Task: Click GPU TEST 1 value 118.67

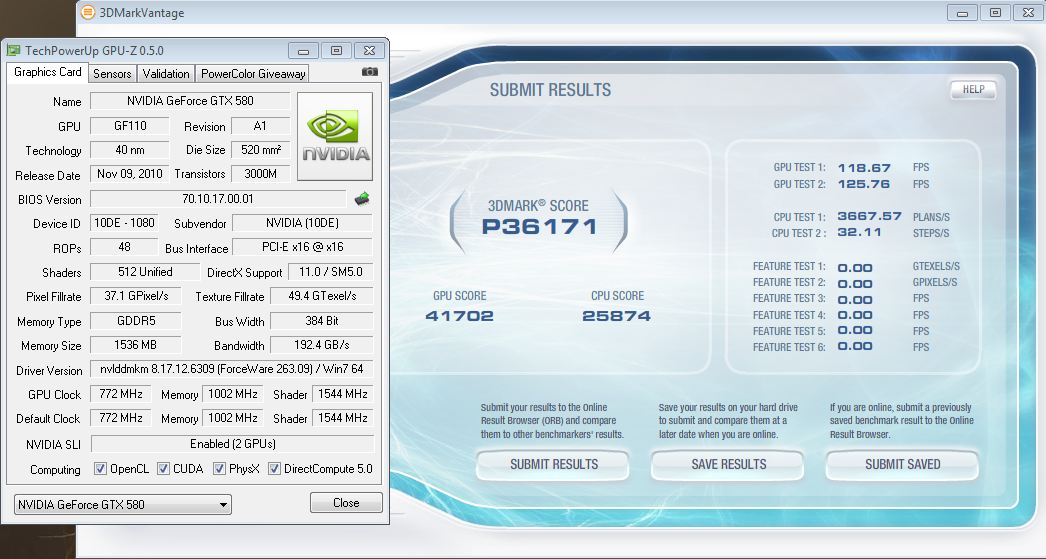Action: click(x=864, y=168)
